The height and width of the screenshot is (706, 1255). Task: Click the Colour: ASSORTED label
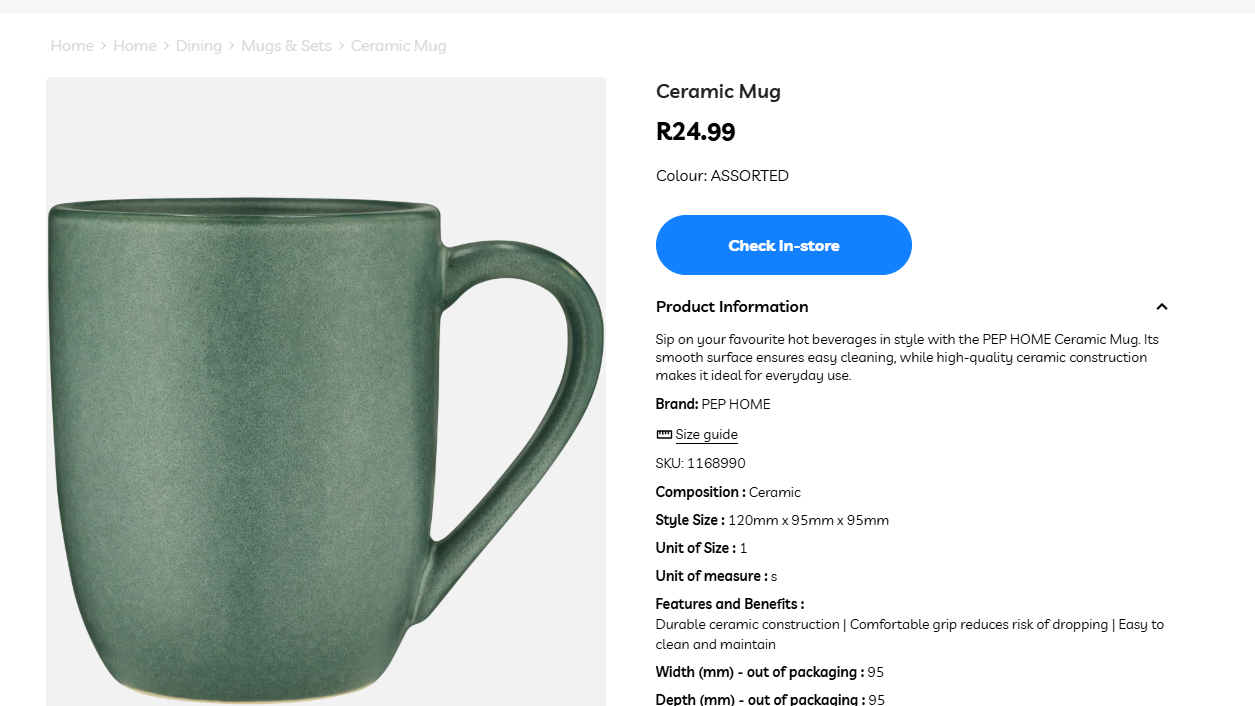[722, 176]
